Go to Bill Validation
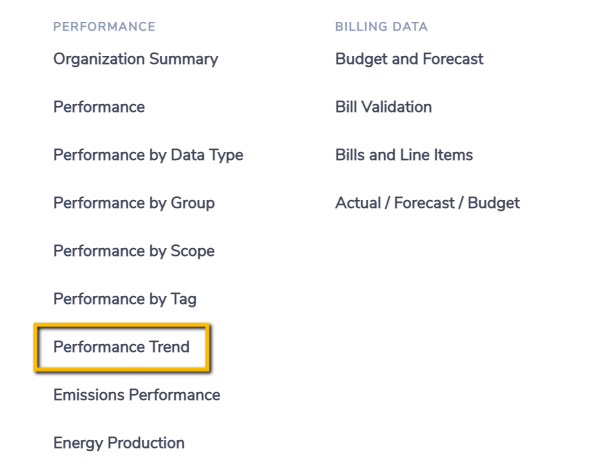Viewport: 590px width, 473px height. (383, 107)
